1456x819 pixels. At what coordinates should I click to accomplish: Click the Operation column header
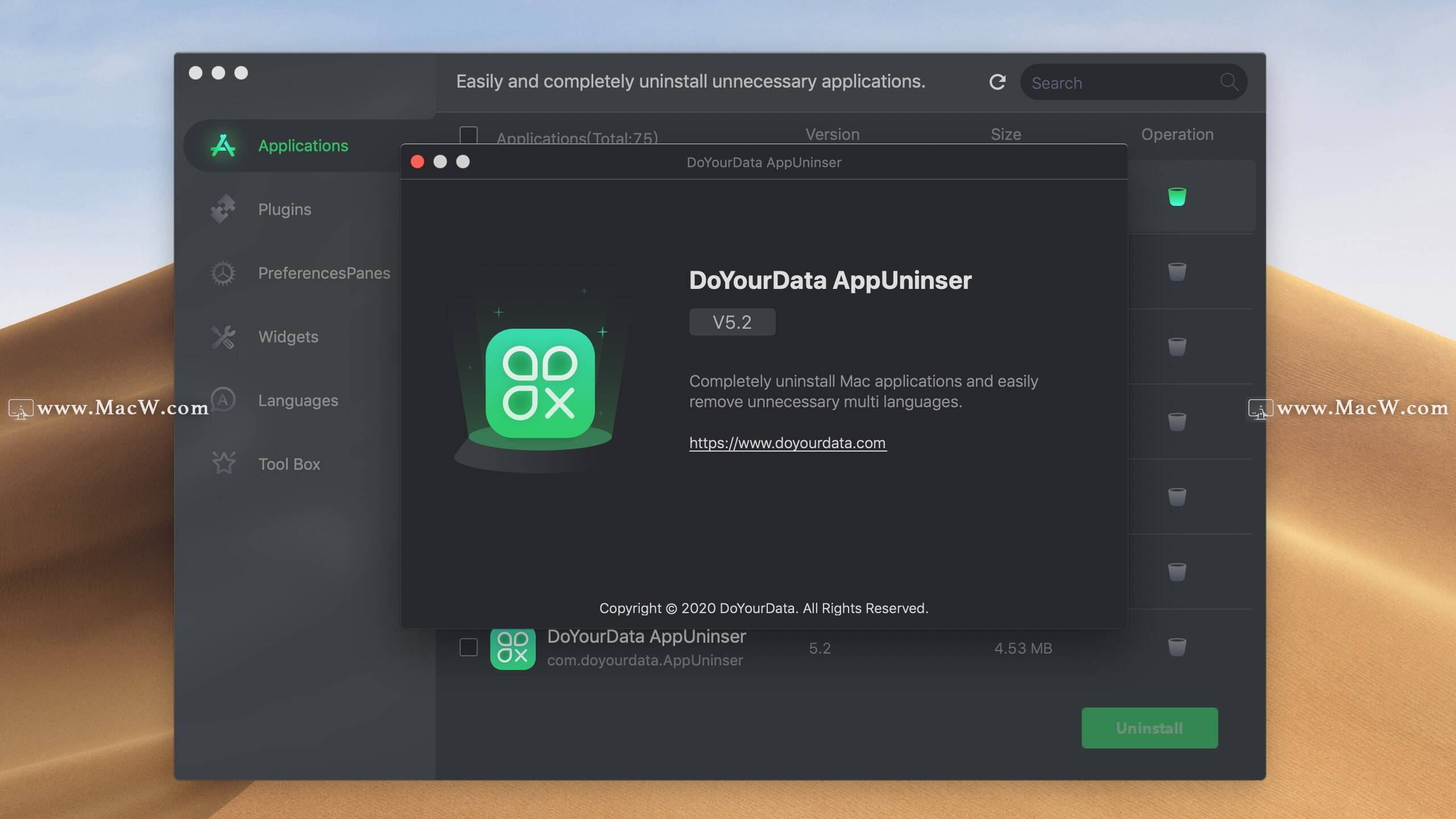(x=1177, y=134)
